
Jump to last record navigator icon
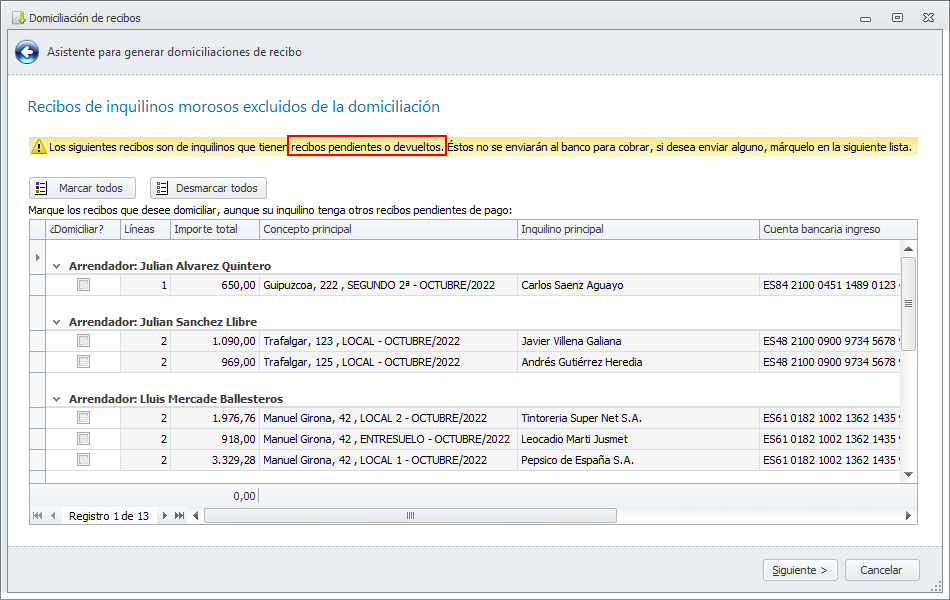click(x=179, y=516)
